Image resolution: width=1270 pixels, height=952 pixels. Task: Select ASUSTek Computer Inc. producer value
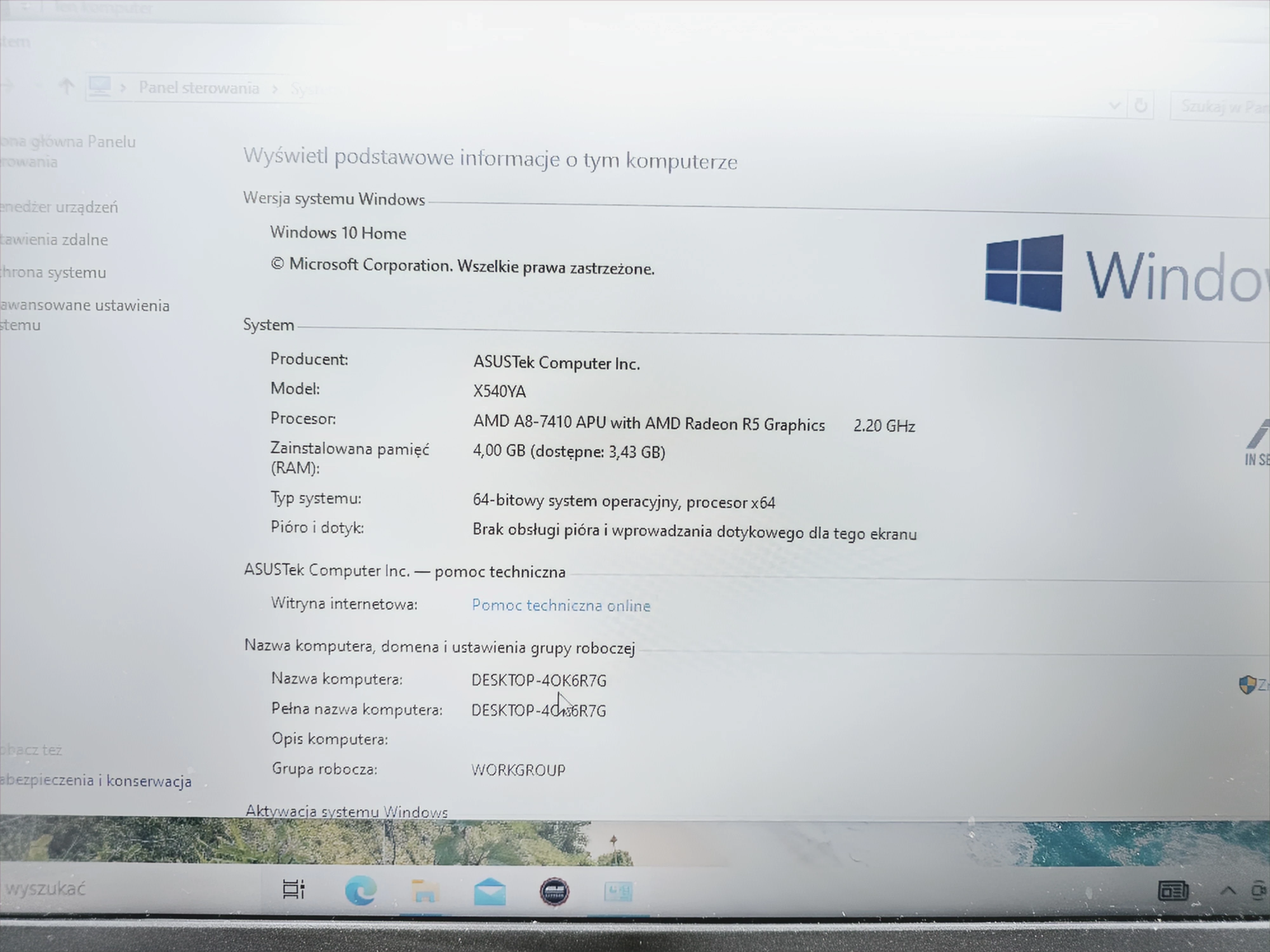pos(556,363)
